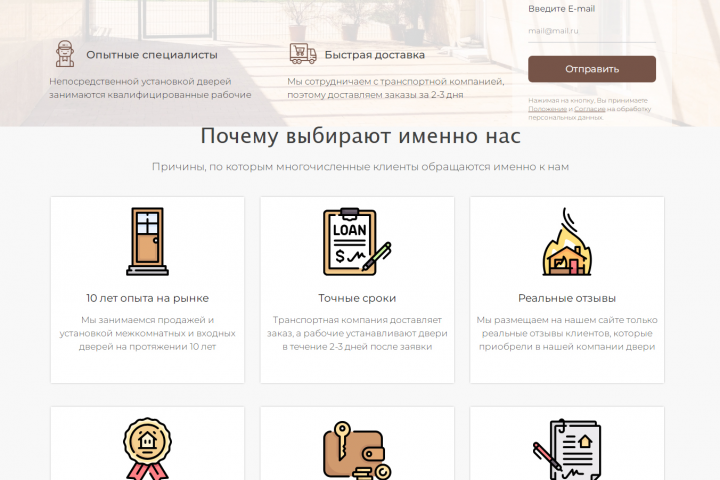Click the heading Почему выбирают именно нас
This screenshot has height=480, width=720.
pos(360,136)
